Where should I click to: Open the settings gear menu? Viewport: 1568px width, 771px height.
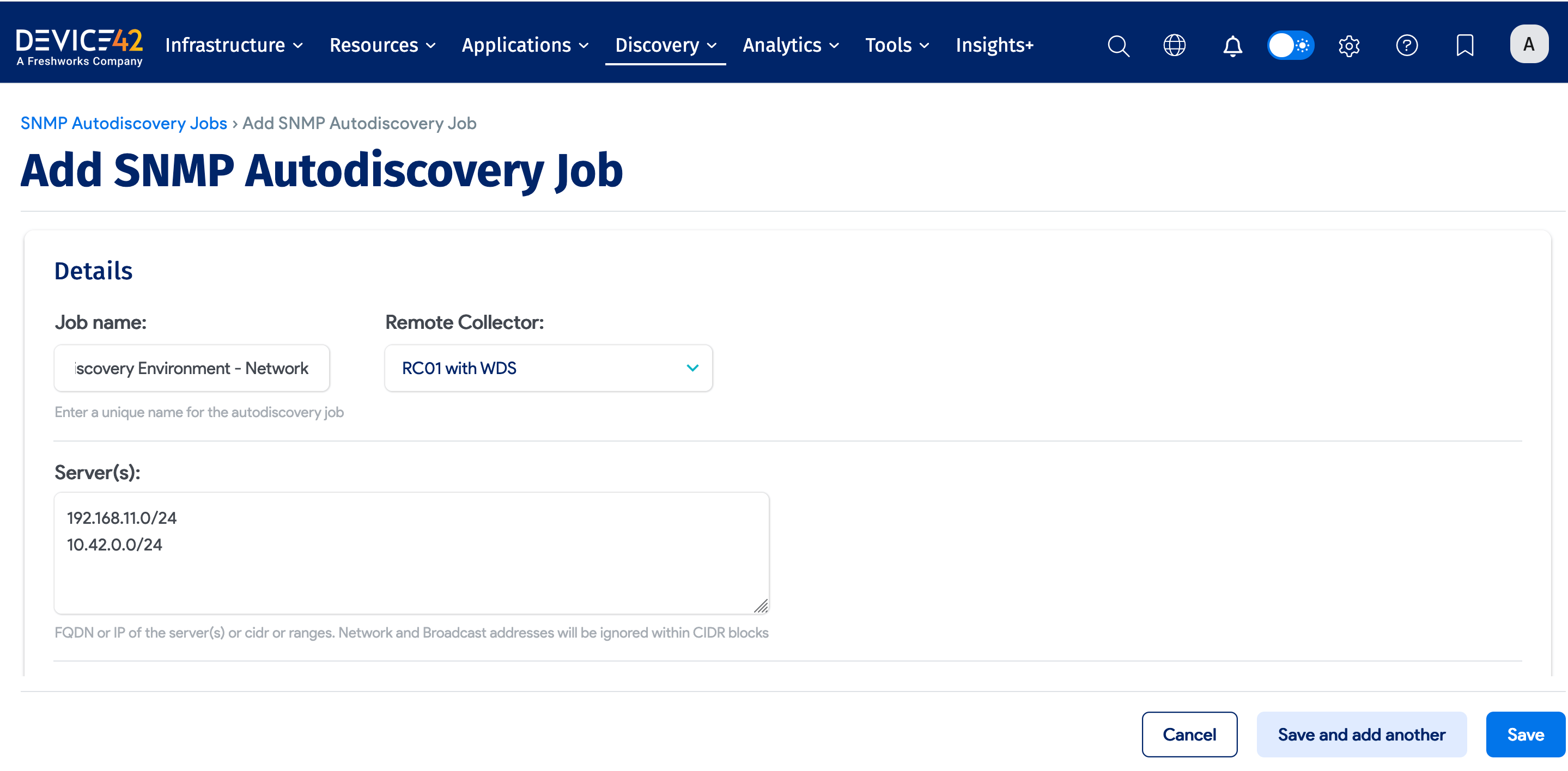point(1349,46)
